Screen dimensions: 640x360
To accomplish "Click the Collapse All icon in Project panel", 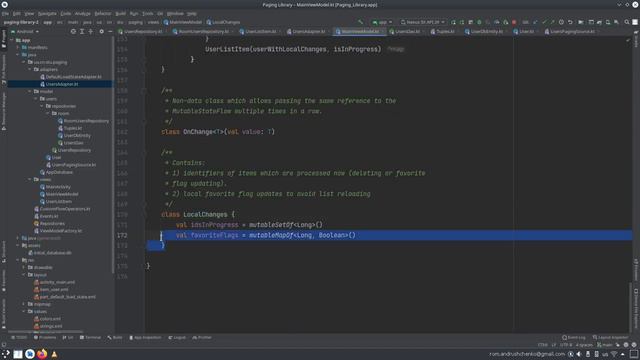I will (91, 31).
